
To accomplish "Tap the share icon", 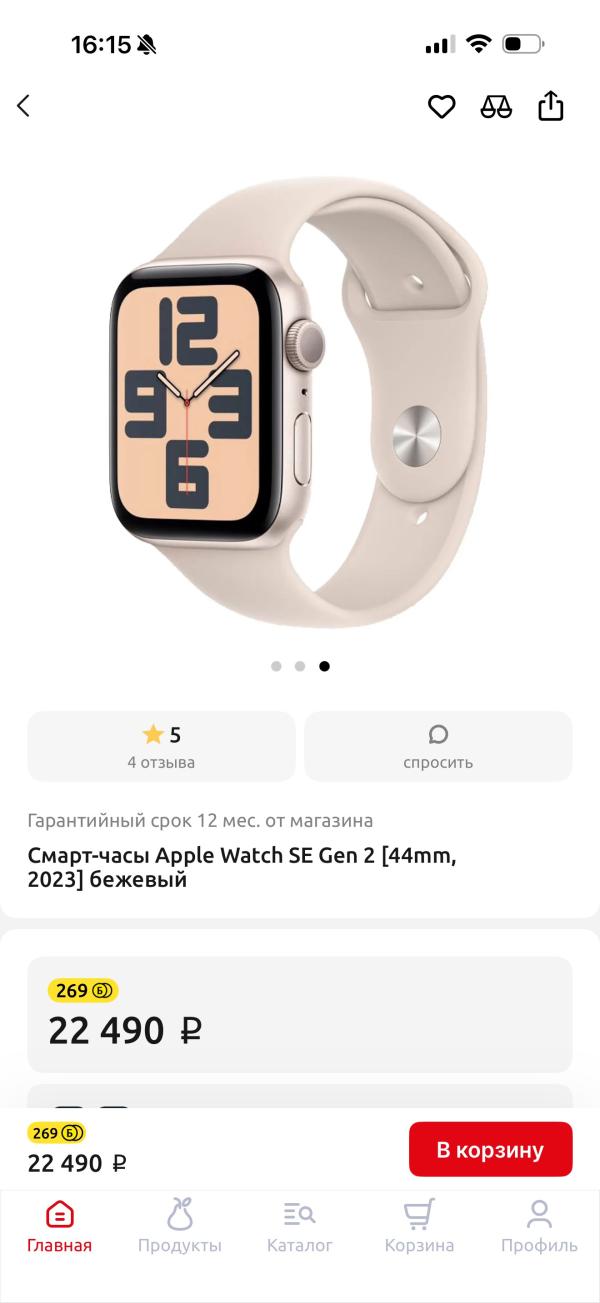I will click(x=551, y=105).
